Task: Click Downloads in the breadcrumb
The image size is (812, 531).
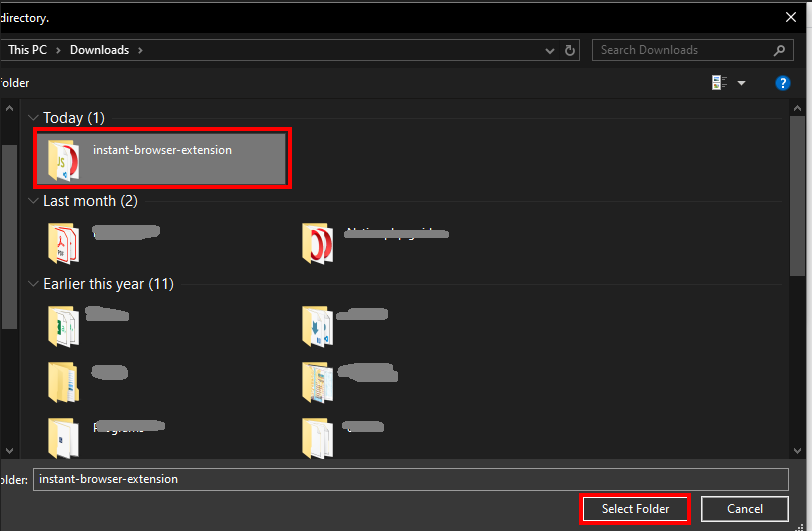Action: 99,50
